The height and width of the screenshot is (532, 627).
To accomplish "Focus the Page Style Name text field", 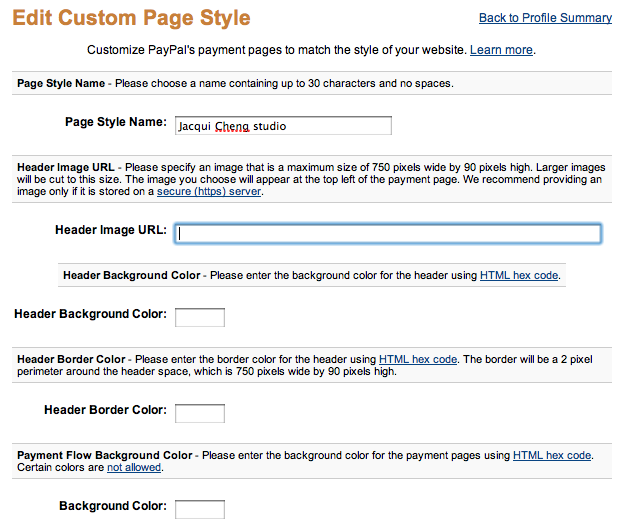I will point(283,126).
